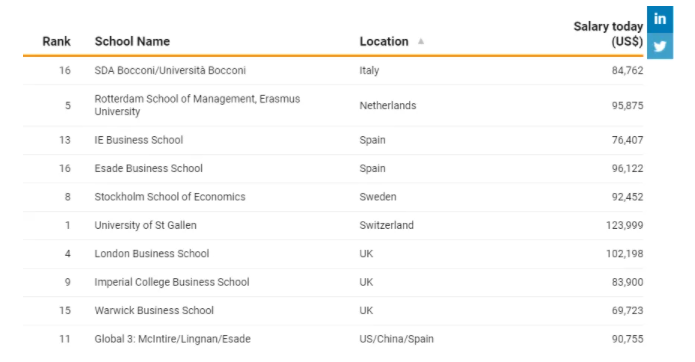Select London Business School row
Screen dimensions: 695x362
pos(333,254)
